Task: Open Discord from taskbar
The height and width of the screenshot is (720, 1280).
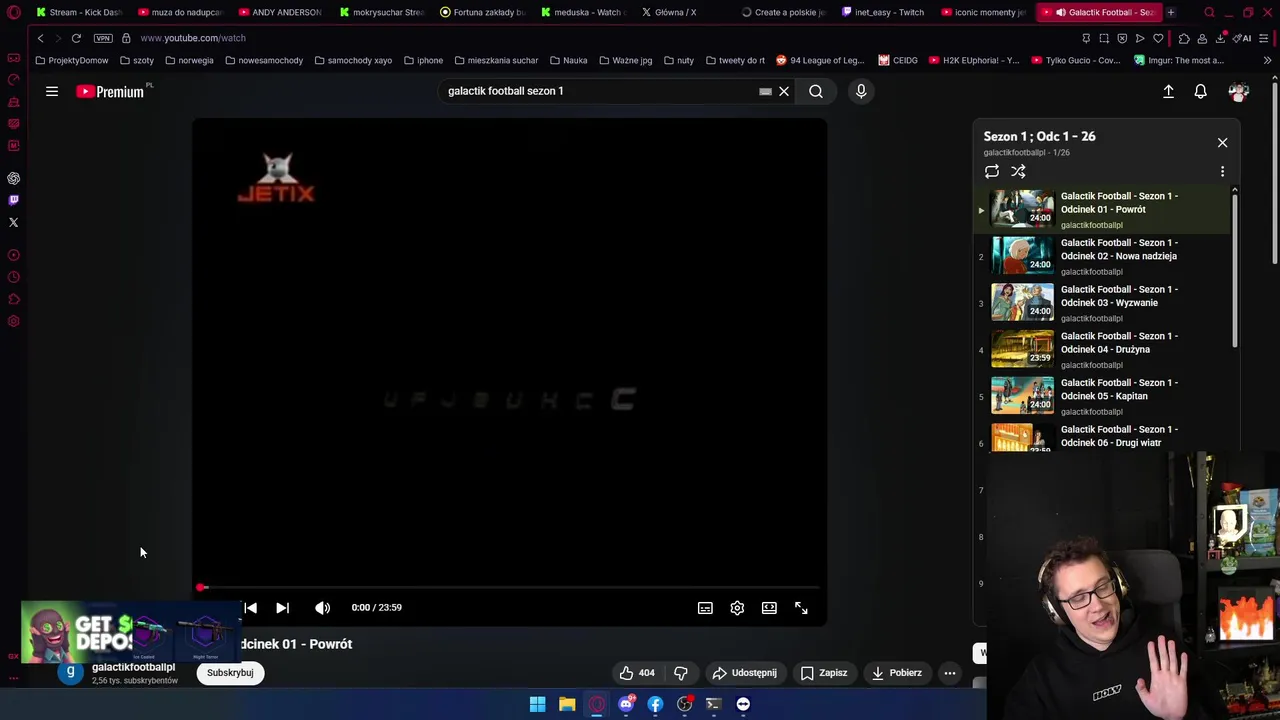Action: 626,704
